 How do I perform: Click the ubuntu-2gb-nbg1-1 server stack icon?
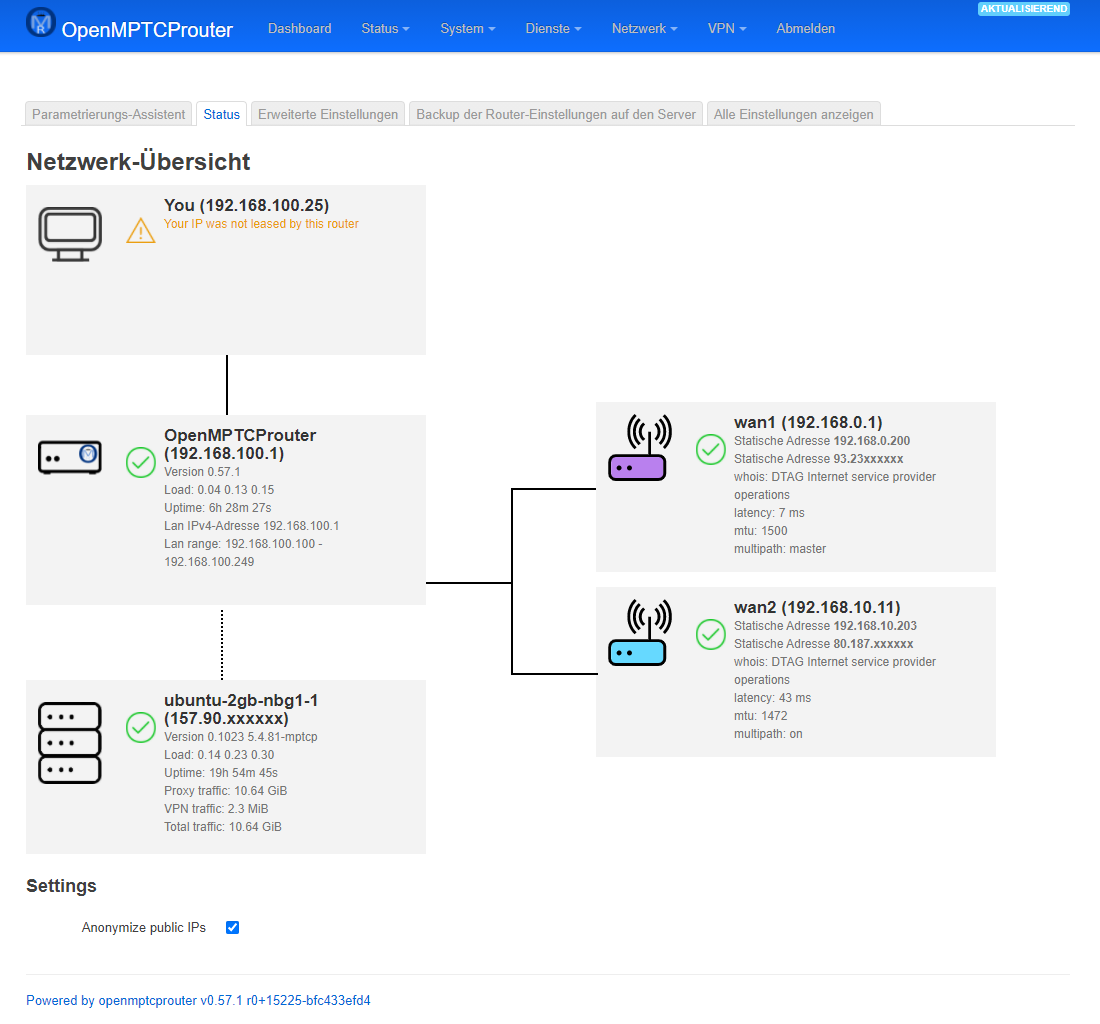click(70, 743)
